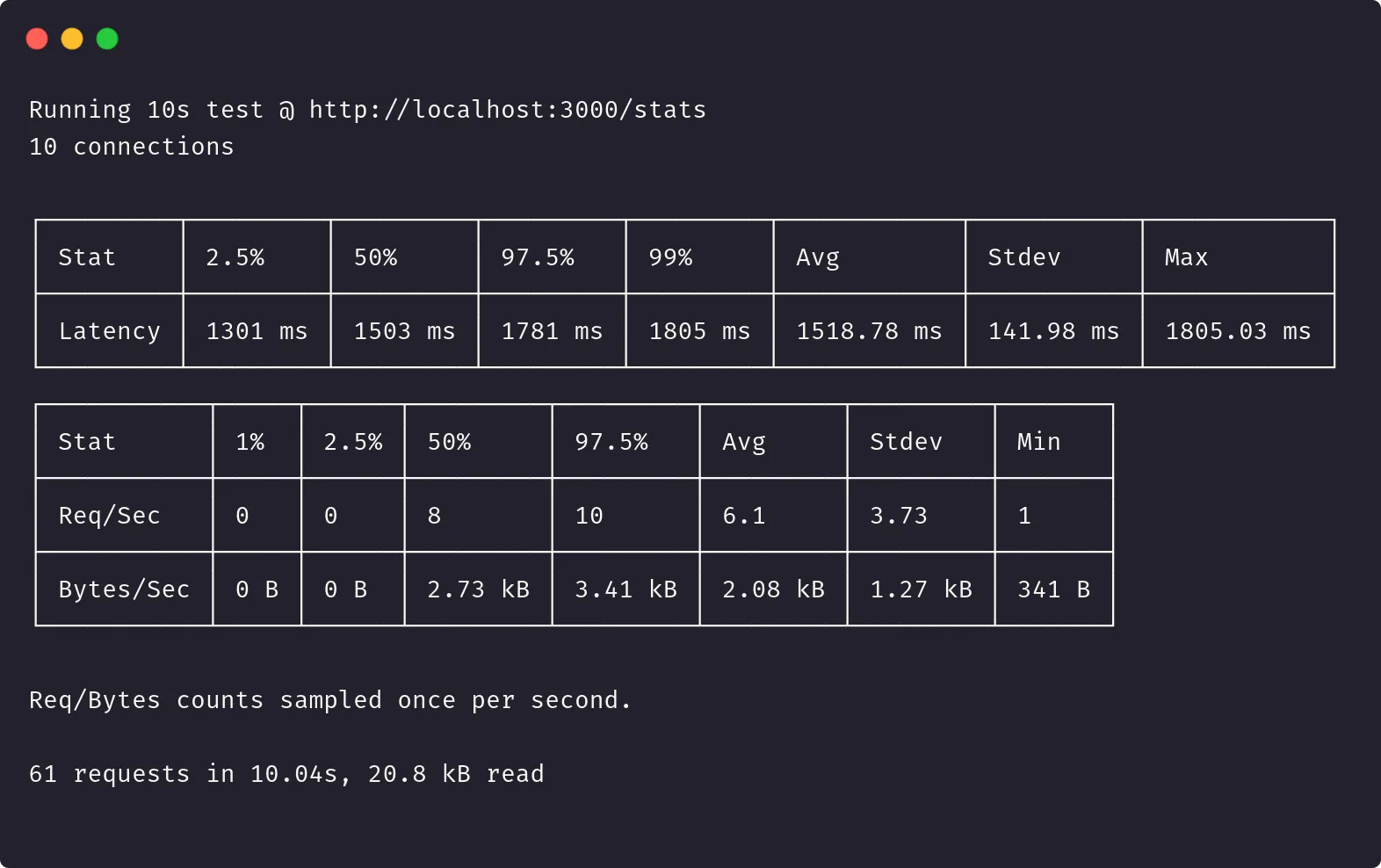Select the Bytes/Sec row label
Image resolution: width=1381 pixels, height=868 pixels.
[124, 590]
